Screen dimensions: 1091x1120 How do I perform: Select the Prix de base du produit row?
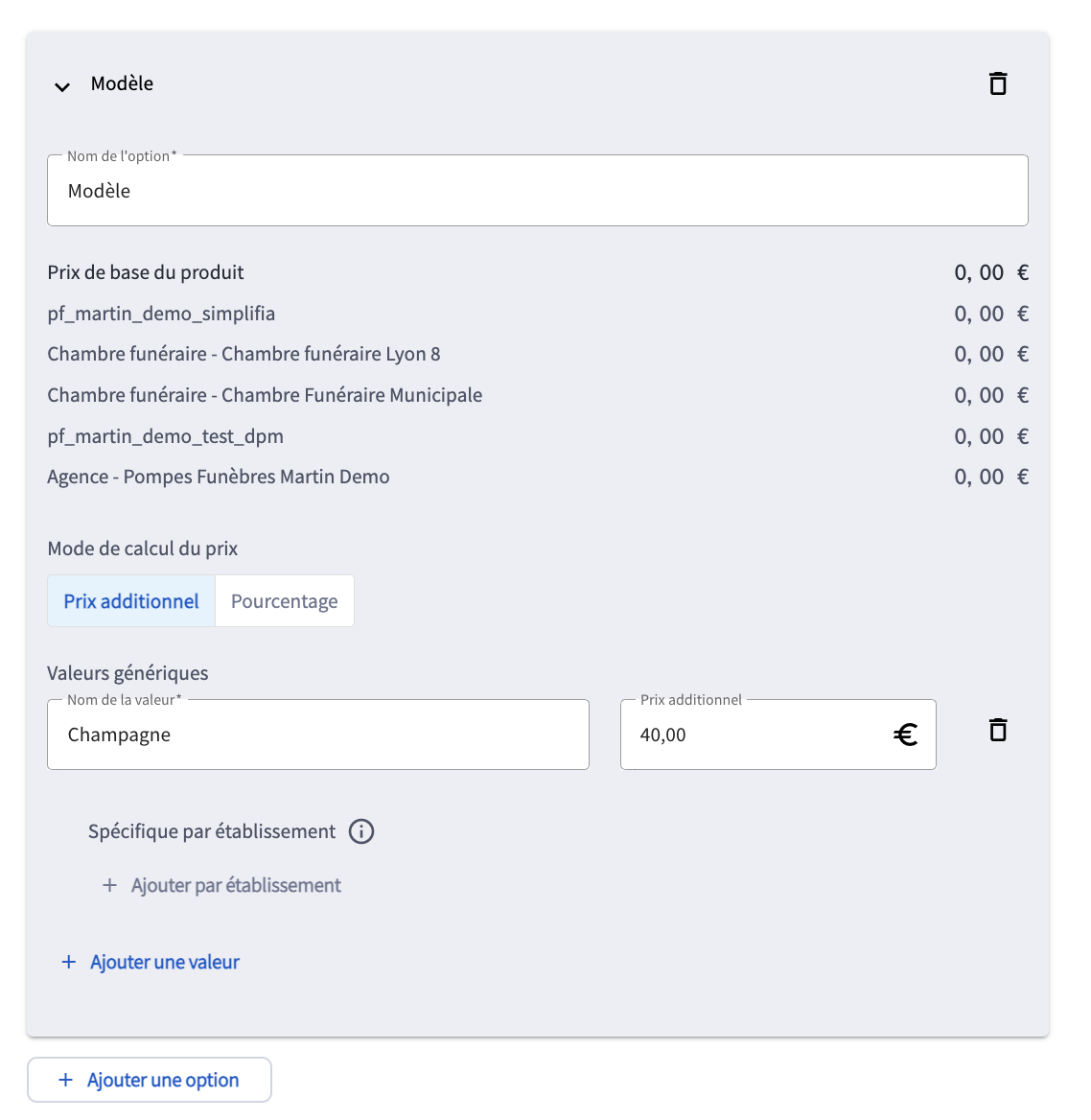(538, 272)
